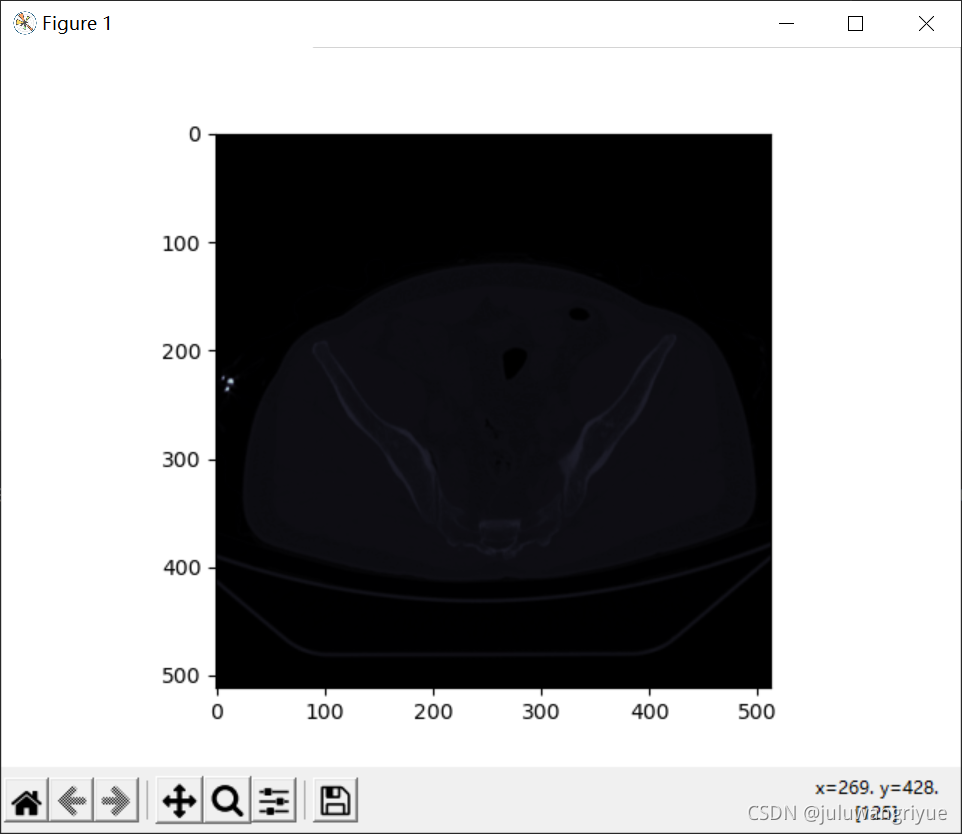962x834 pixels.
Task: Activate the Pan tool with four arrows
Action: pyautogui.click(x=179, y=800)
